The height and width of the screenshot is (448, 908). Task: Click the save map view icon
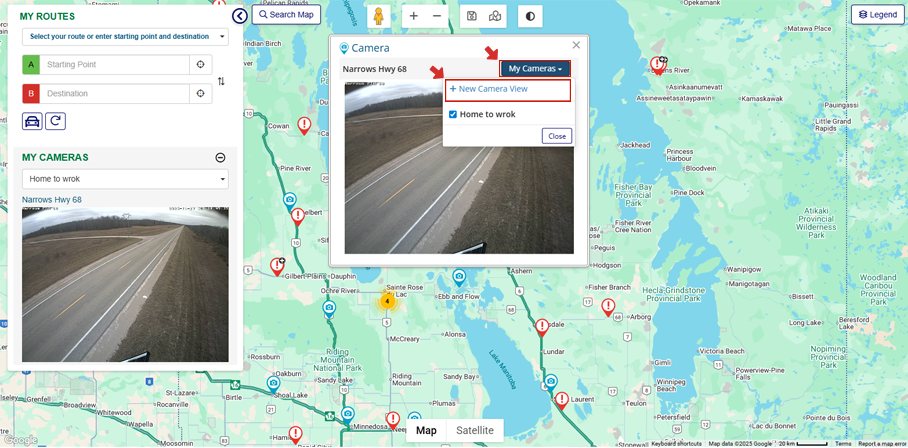point(472,16)
